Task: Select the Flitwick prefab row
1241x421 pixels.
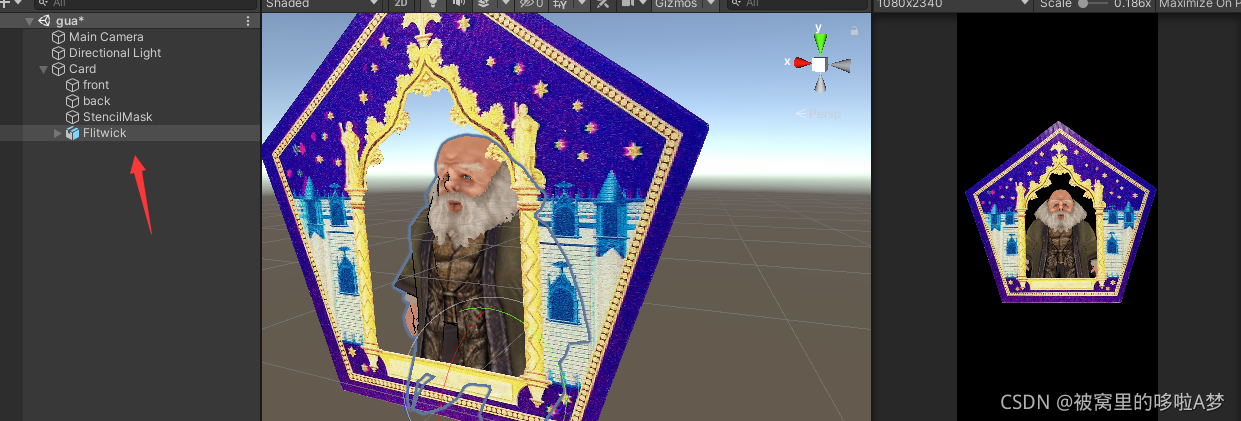Action: [130, 133]
